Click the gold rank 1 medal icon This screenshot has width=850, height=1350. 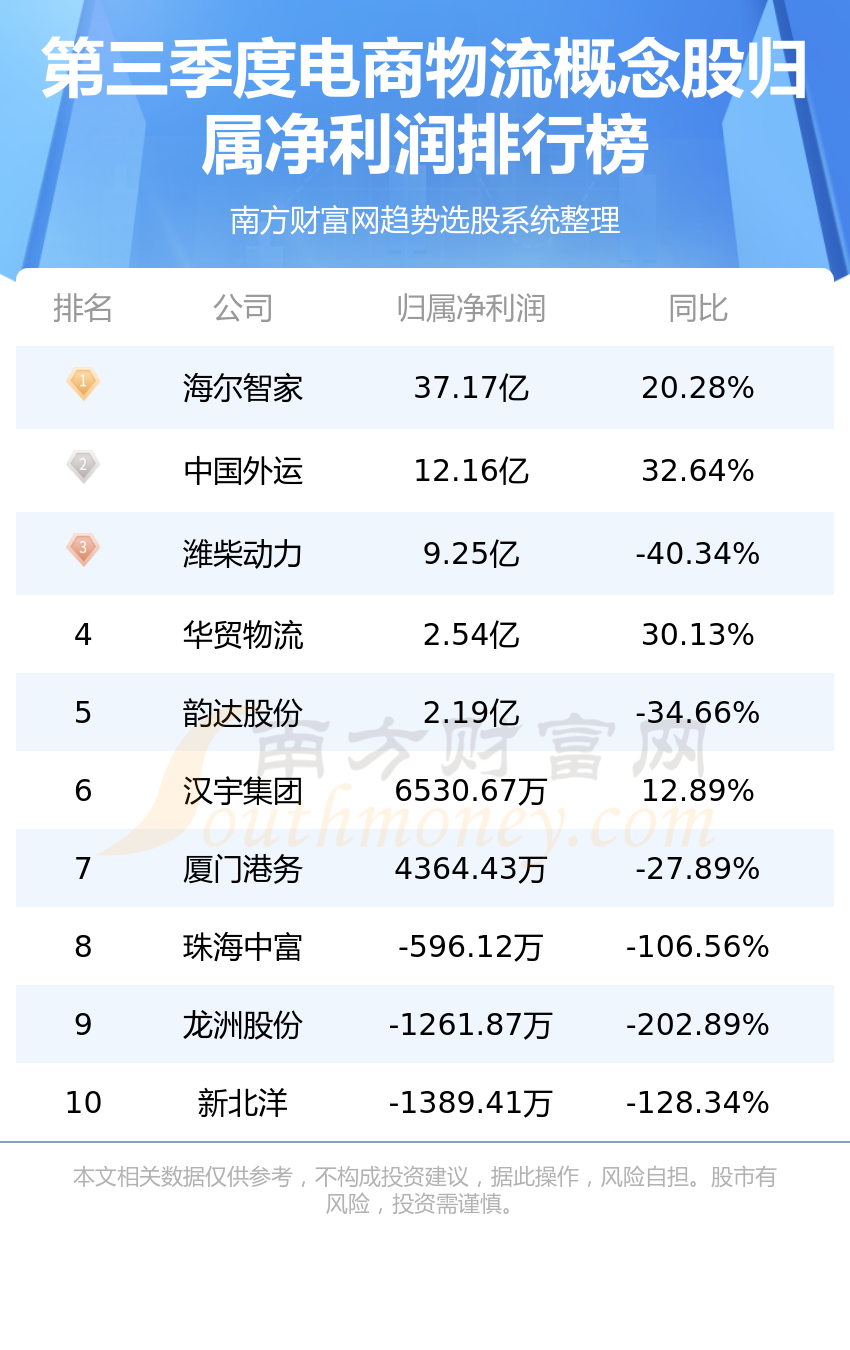[83, 383]
